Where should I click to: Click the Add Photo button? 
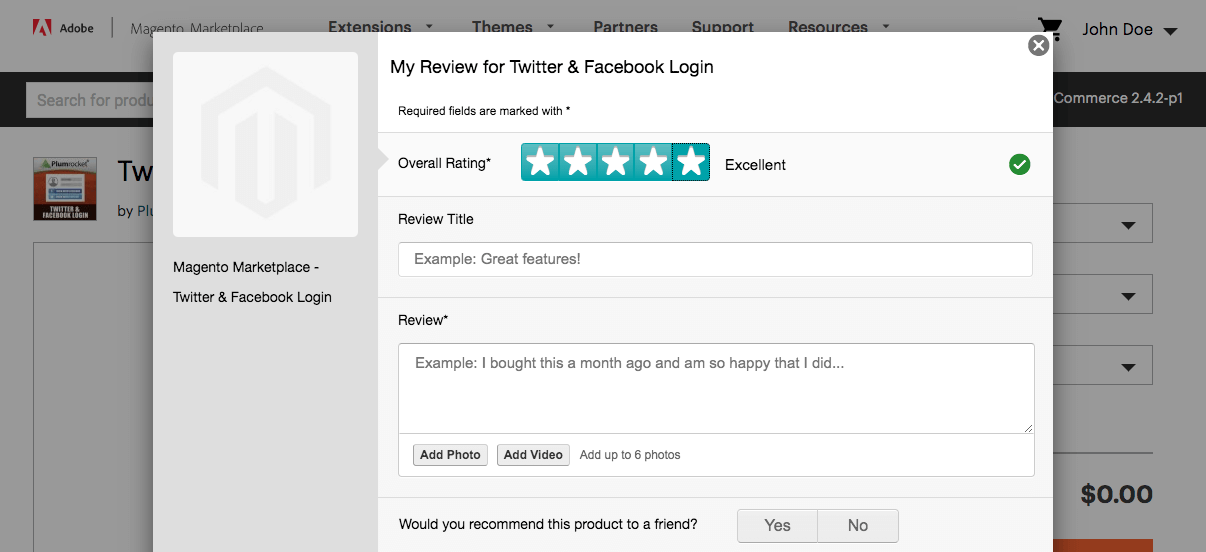[x=450, y=455]
